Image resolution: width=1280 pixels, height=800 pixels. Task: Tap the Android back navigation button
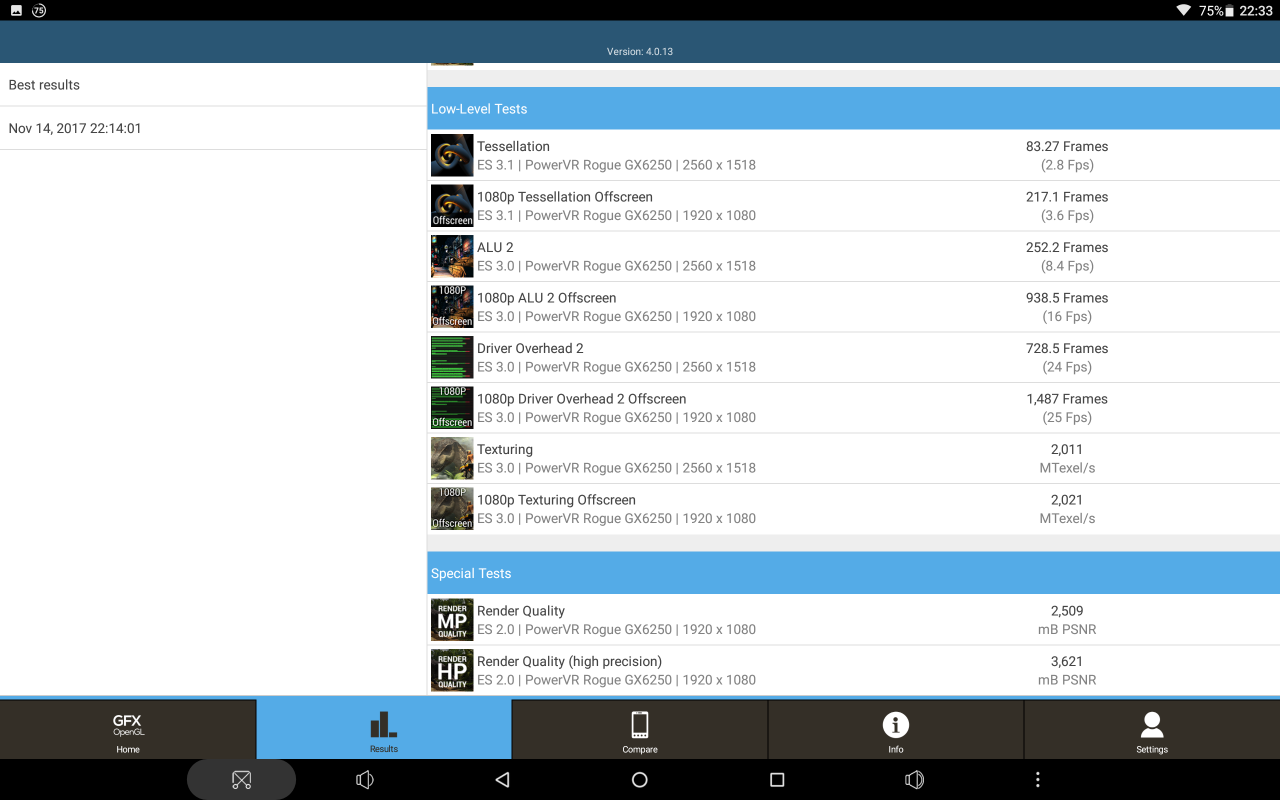[x=502, y=780]
